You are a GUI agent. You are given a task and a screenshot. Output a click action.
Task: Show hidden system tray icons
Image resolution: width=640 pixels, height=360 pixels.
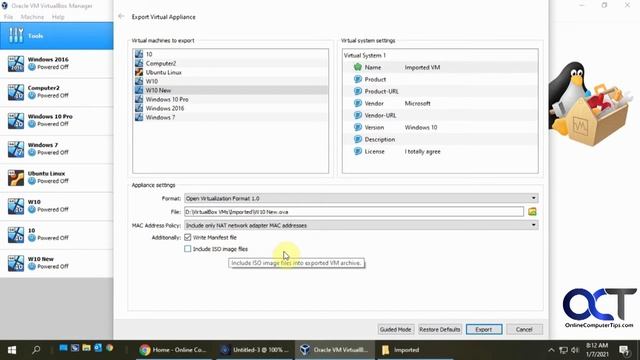pos(551,350)
